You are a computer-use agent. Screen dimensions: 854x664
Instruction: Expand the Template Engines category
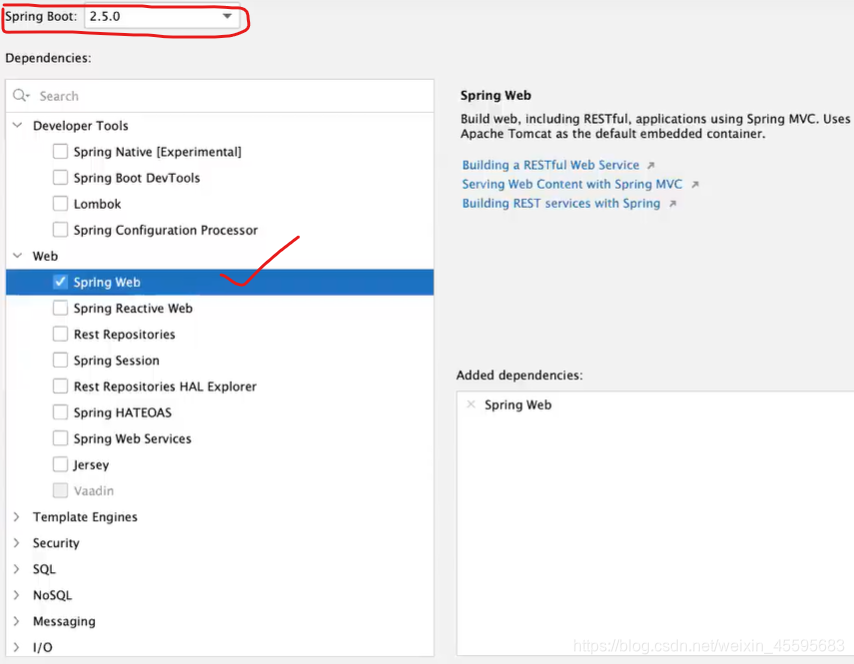16,516
